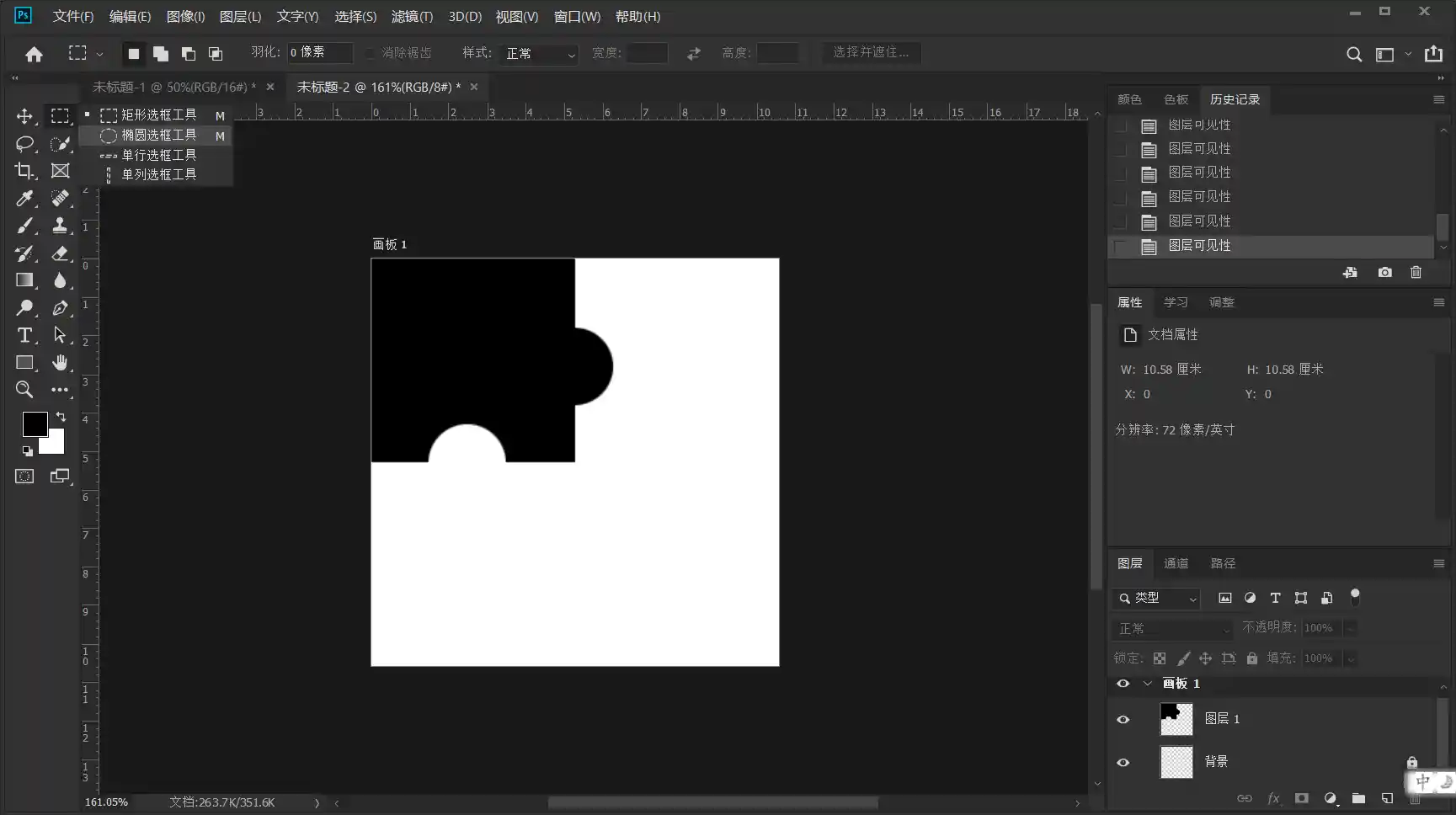Swap foreground and background colors
Screen dimensions: 1456x815
point(61,417)
